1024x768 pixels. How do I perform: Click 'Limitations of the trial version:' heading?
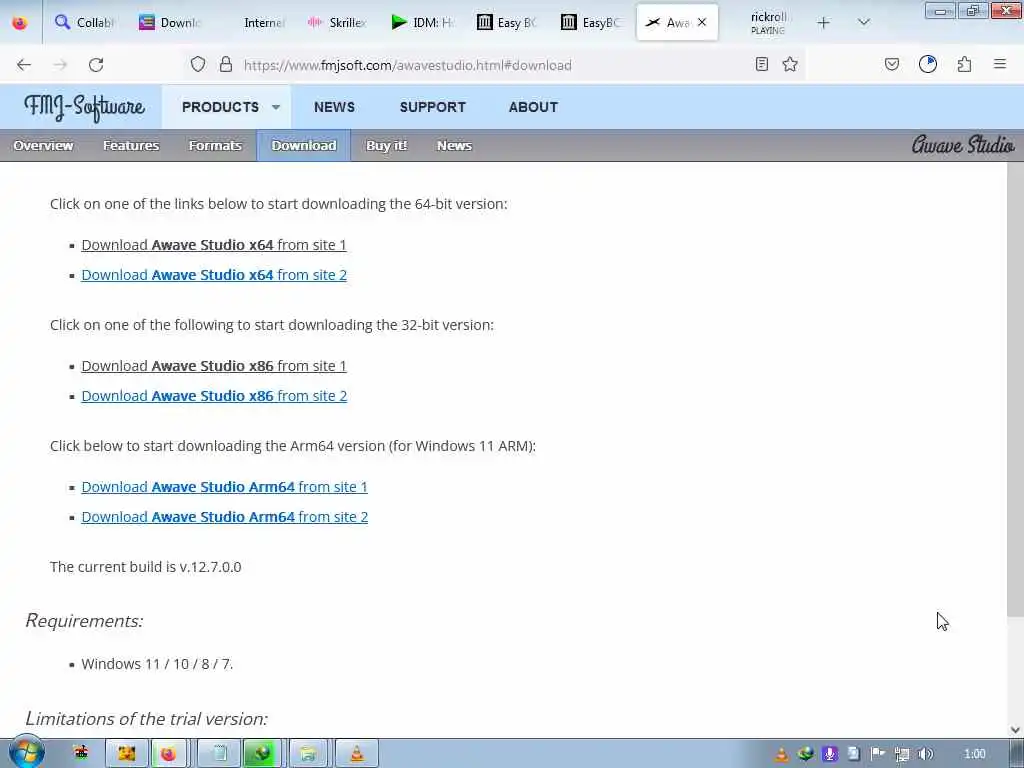(x=146, y=718)
